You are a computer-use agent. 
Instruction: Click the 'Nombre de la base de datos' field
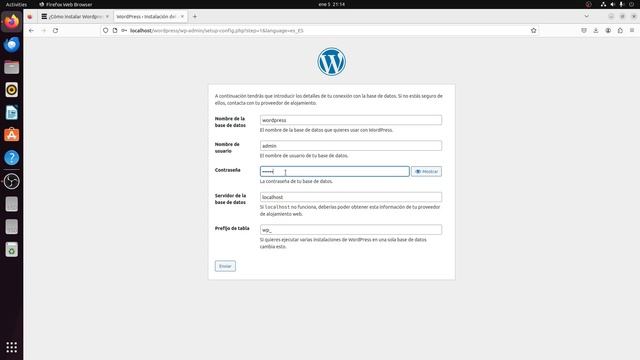coord(351,120)
